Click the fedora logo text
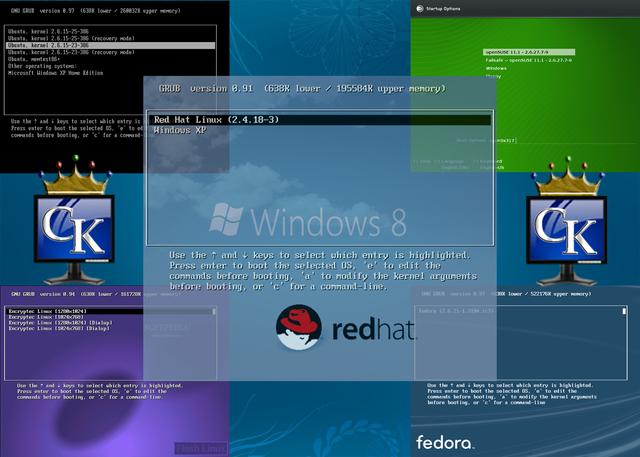Viewport: 640px width, 457px height. [x=444, y=442]
